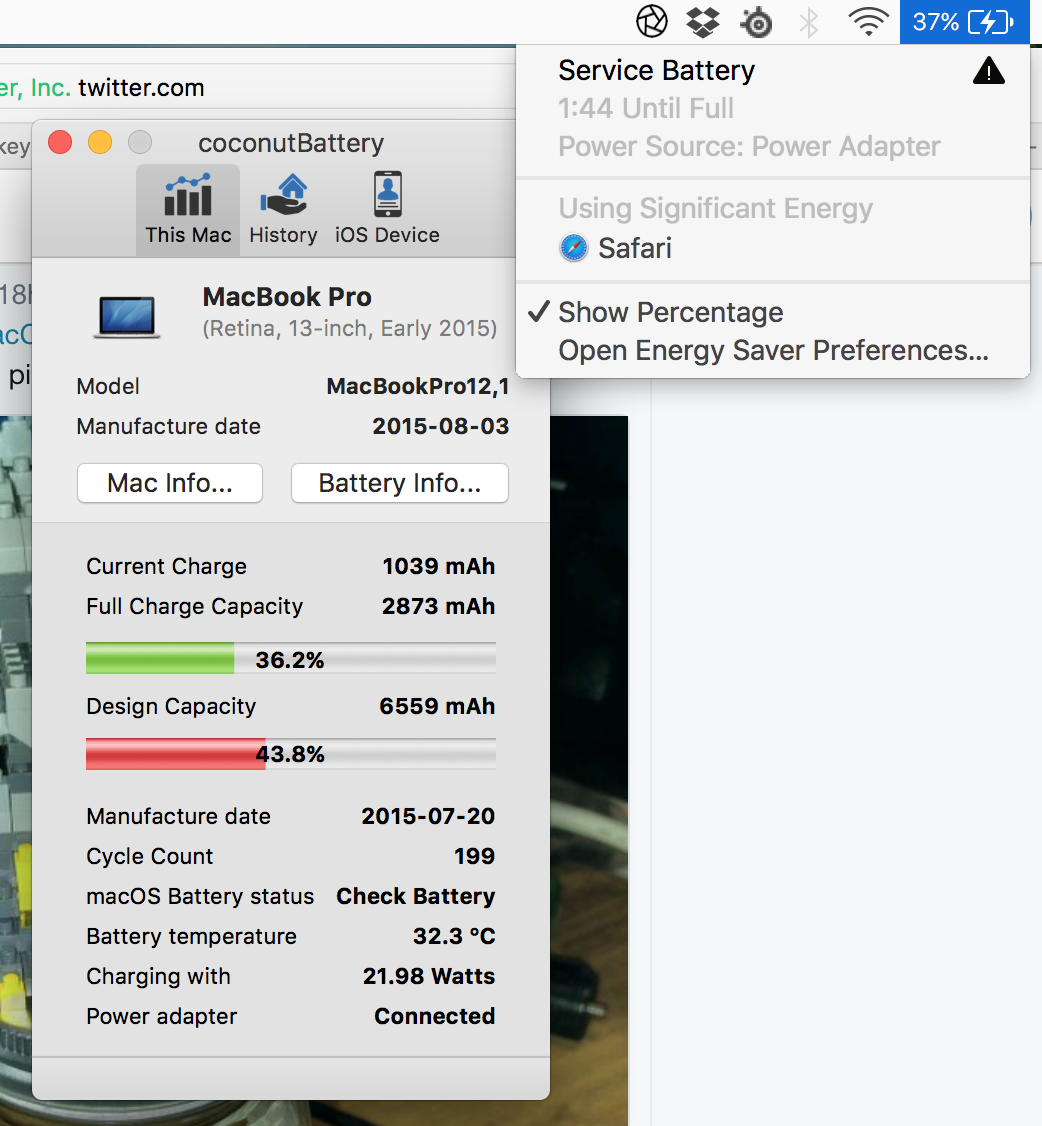Click the 37% battery menu bar item
The width and height of the screenshot is (1042, 1126).
click(964, 22)
